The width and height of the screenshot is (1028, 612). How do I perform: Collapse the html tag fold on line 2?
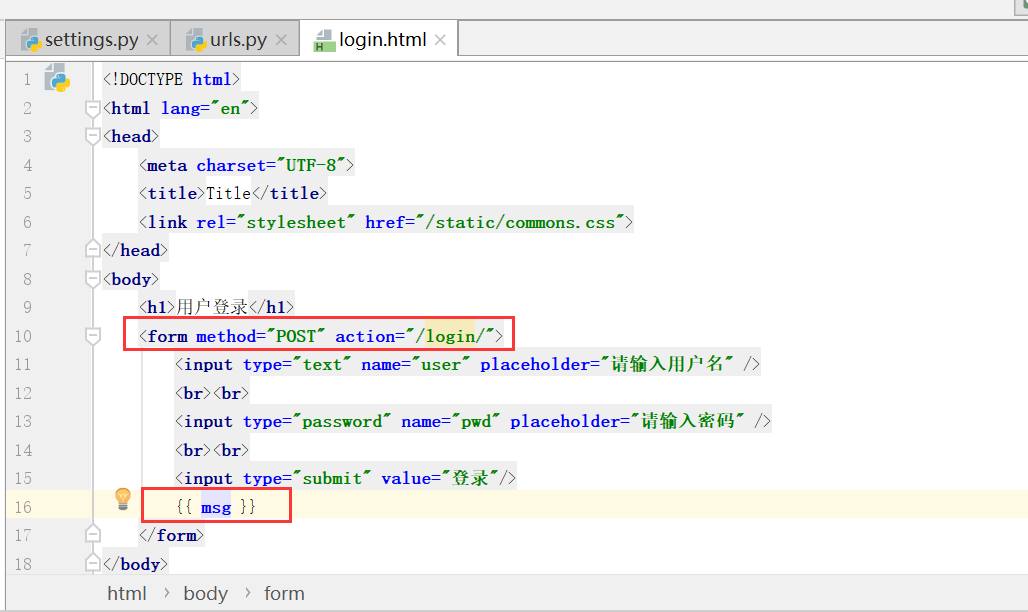pyautogui.click(x=92, y=108)
